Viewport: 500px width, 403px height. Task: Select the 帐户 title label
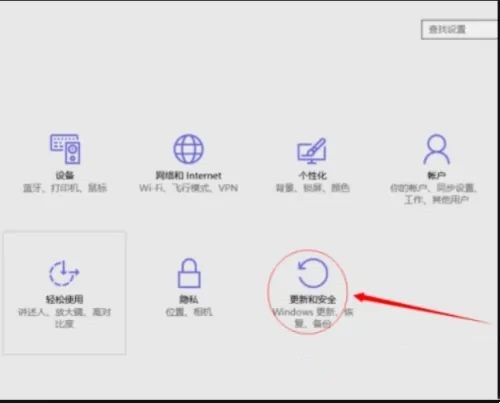click(x=436, y=175)
